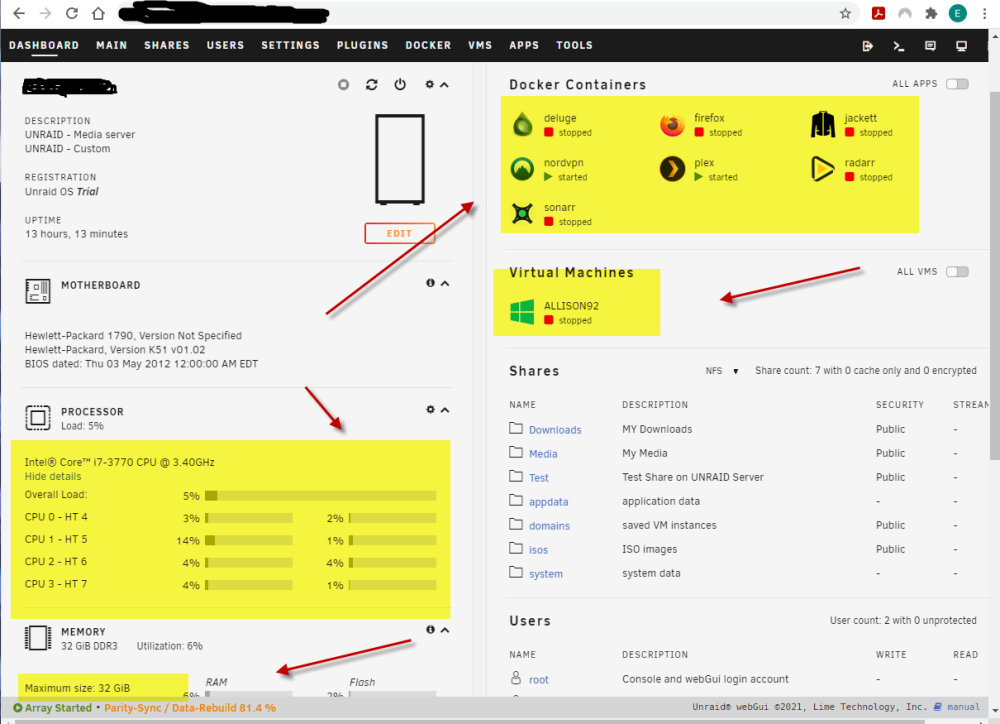Open browser three-dot menu

(985, 13)
